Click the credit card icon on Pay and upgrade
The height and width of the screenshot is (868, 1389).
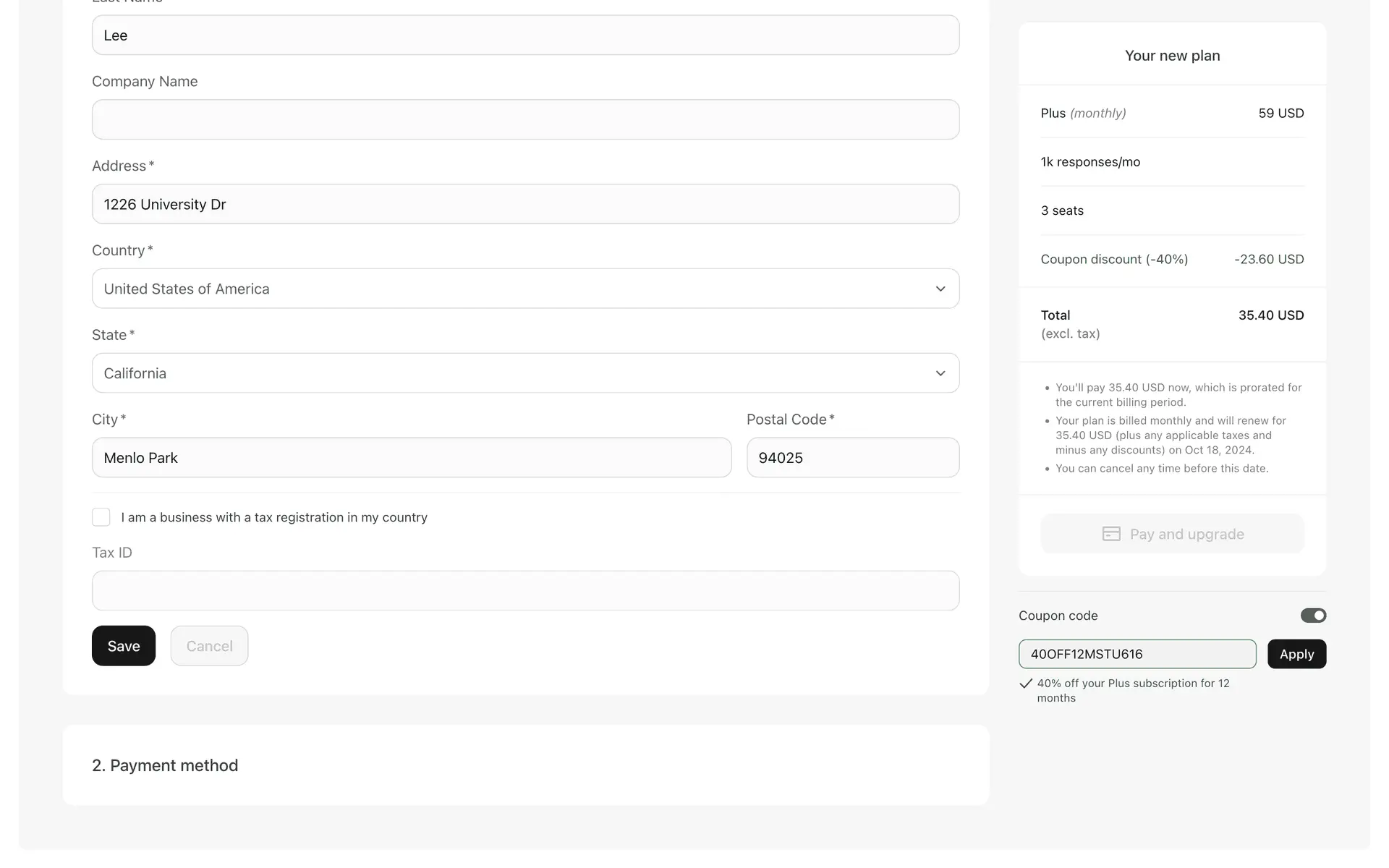[x=1111, y=534]
